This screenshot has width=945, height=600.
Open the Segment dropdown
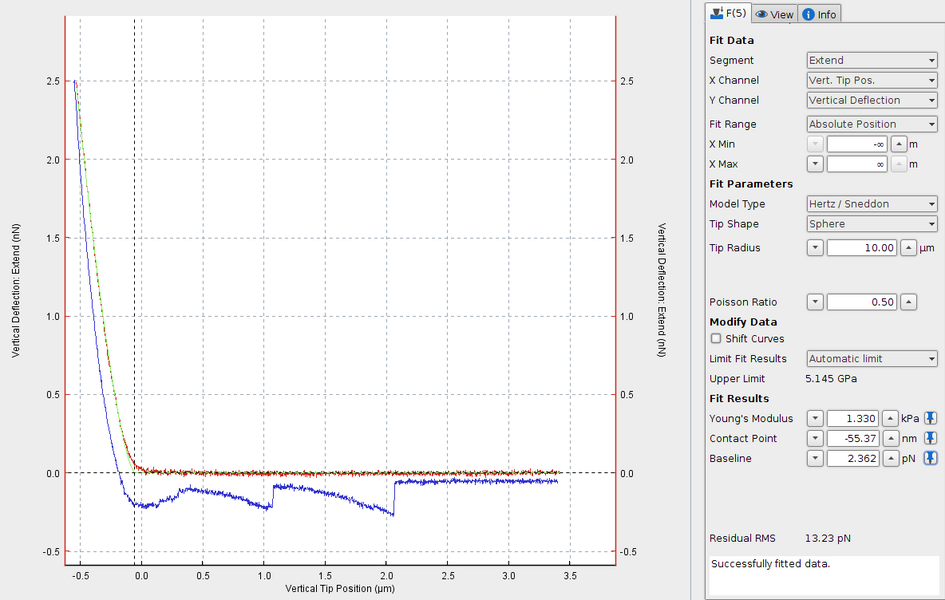click(871, 60)
